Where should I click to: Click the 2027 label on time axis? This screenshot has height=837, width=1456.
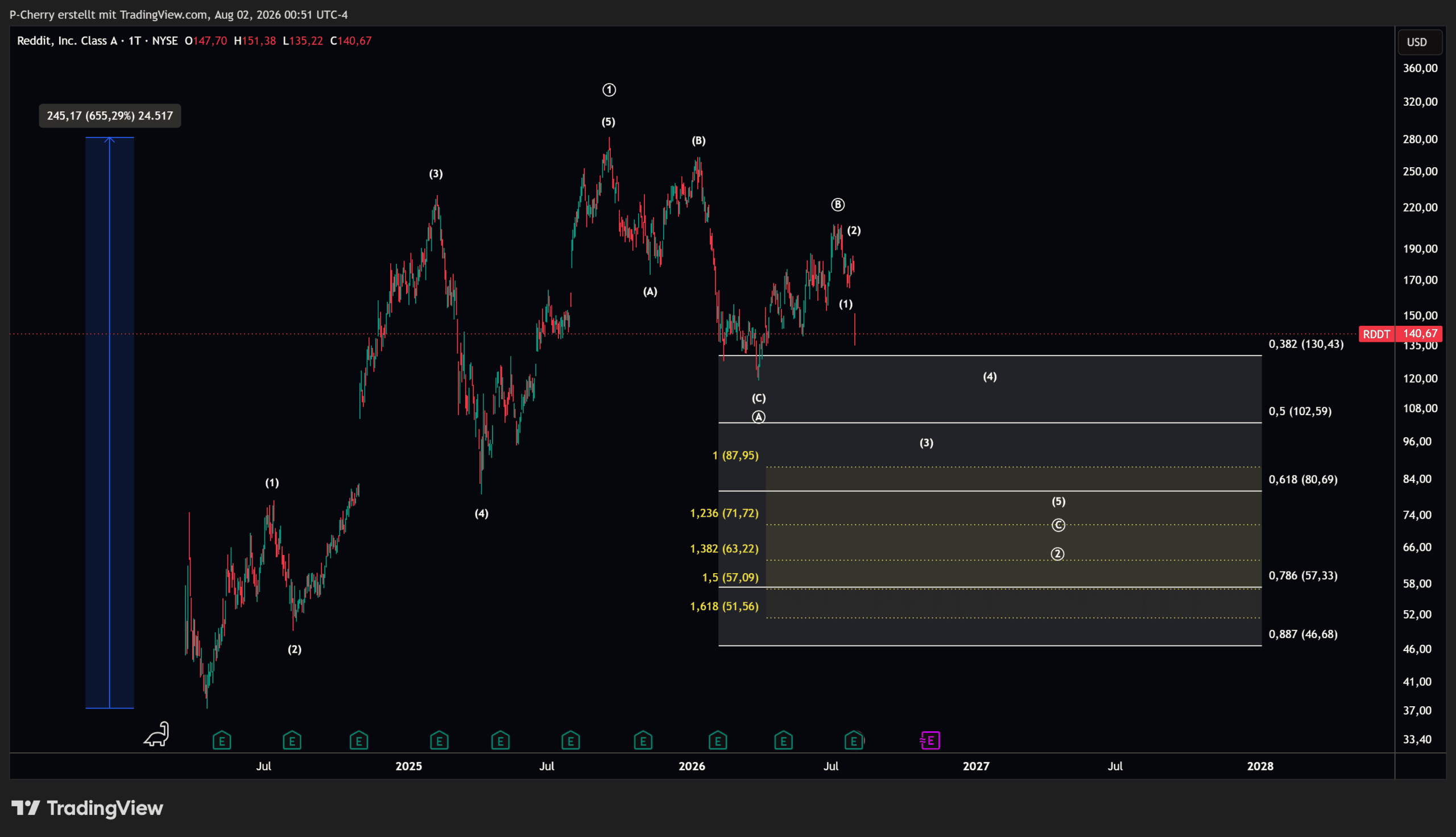click(976, 766)
